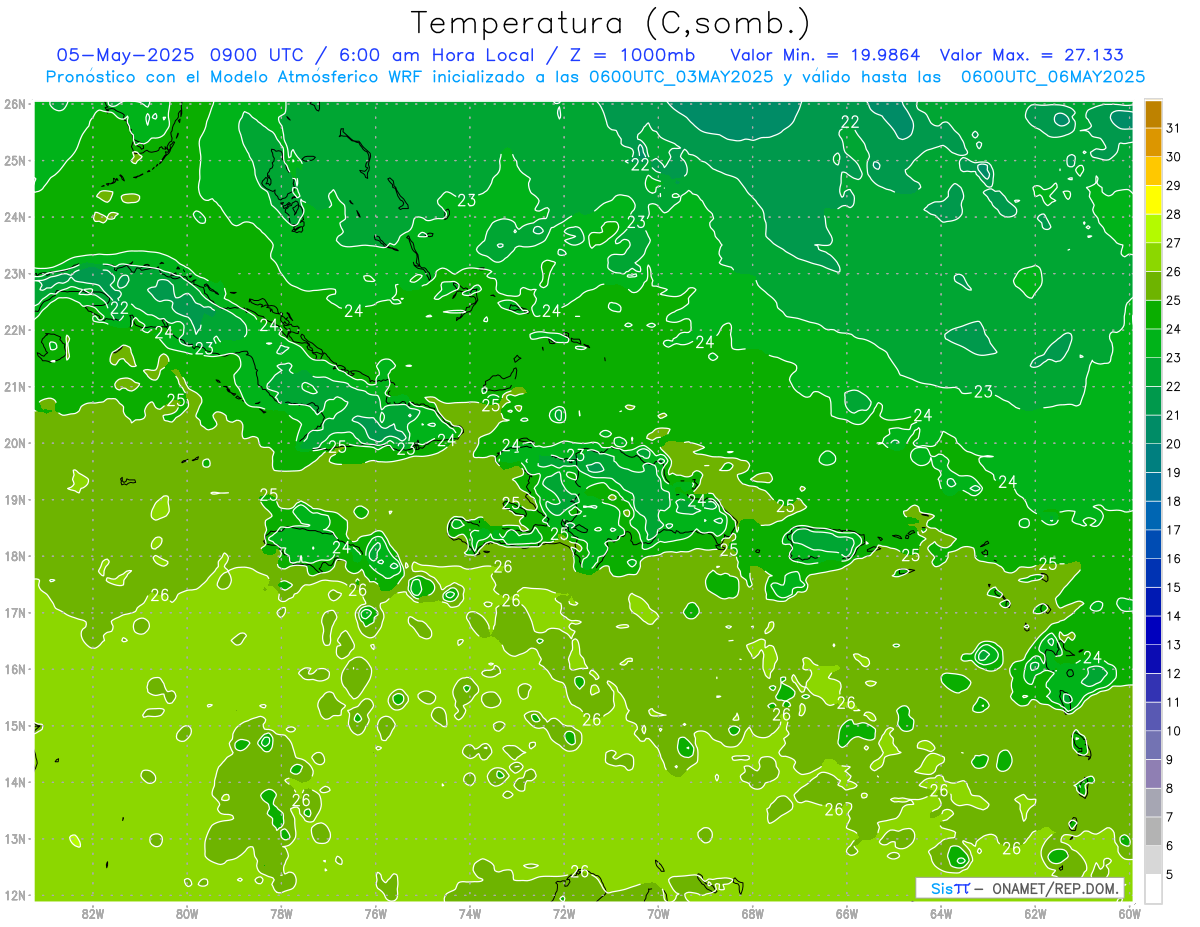This screenshot has width=1200, height=927.
Task: Click the 25N latitude axis label
Action: click(15, 161)
